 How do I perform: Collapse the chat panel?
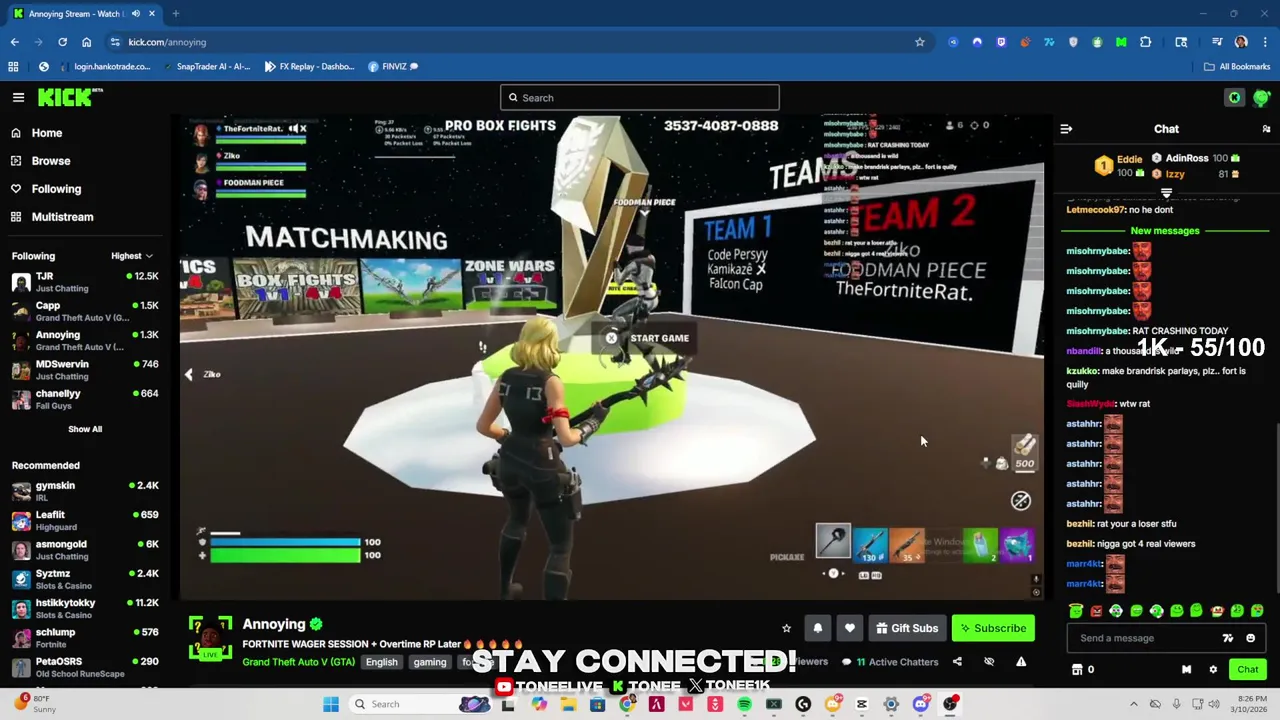(1066, 129)
